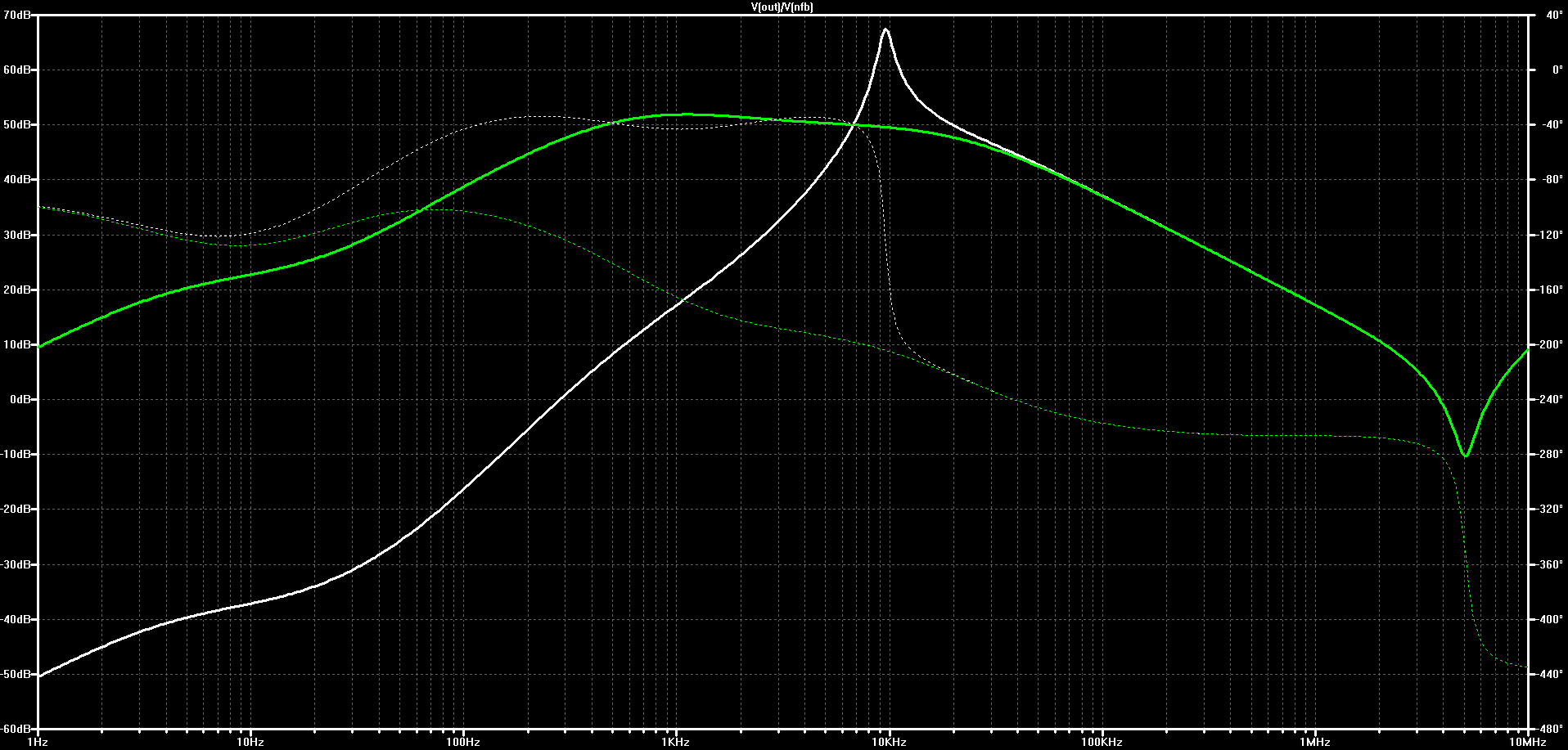1568x750 pixels.
Task: Click the 10KHz frequency axis label
Action: (889, 742)
